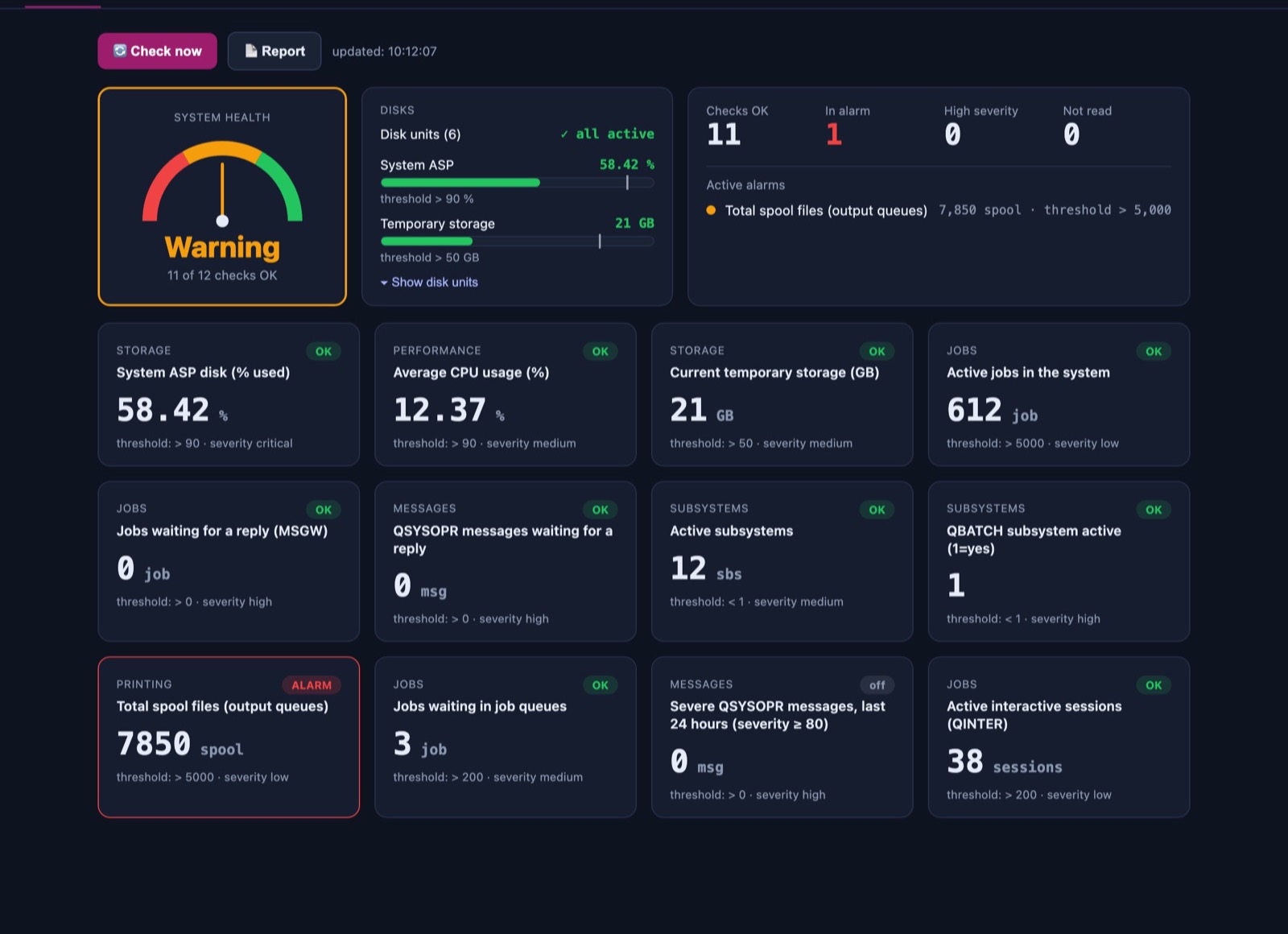Click the 38 sessions value
Viewport: 1288px width, 934px height.
coord(1004,762)
